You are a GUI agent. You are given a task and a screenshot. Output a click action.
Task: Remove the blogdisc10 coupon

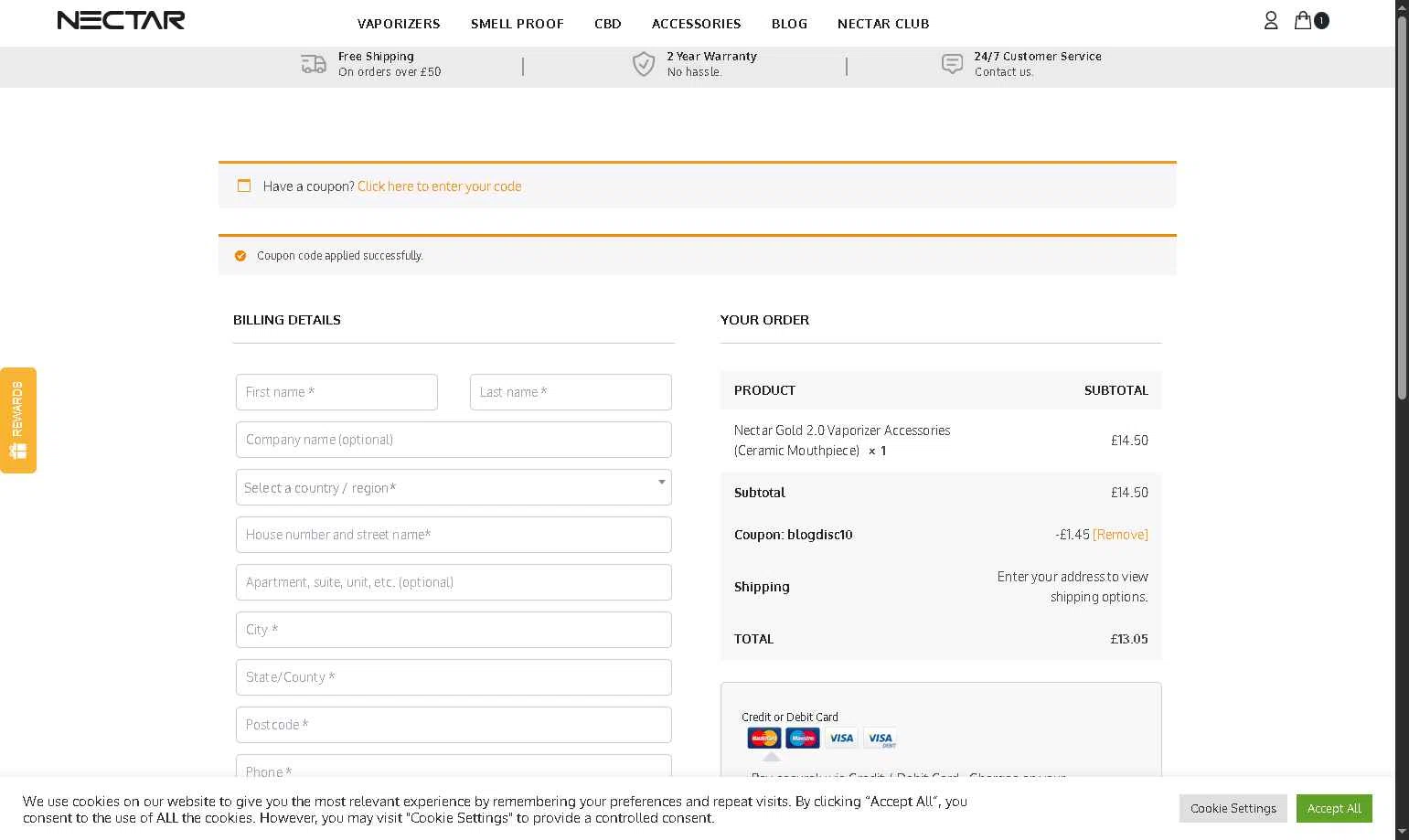click(1120, 535)
